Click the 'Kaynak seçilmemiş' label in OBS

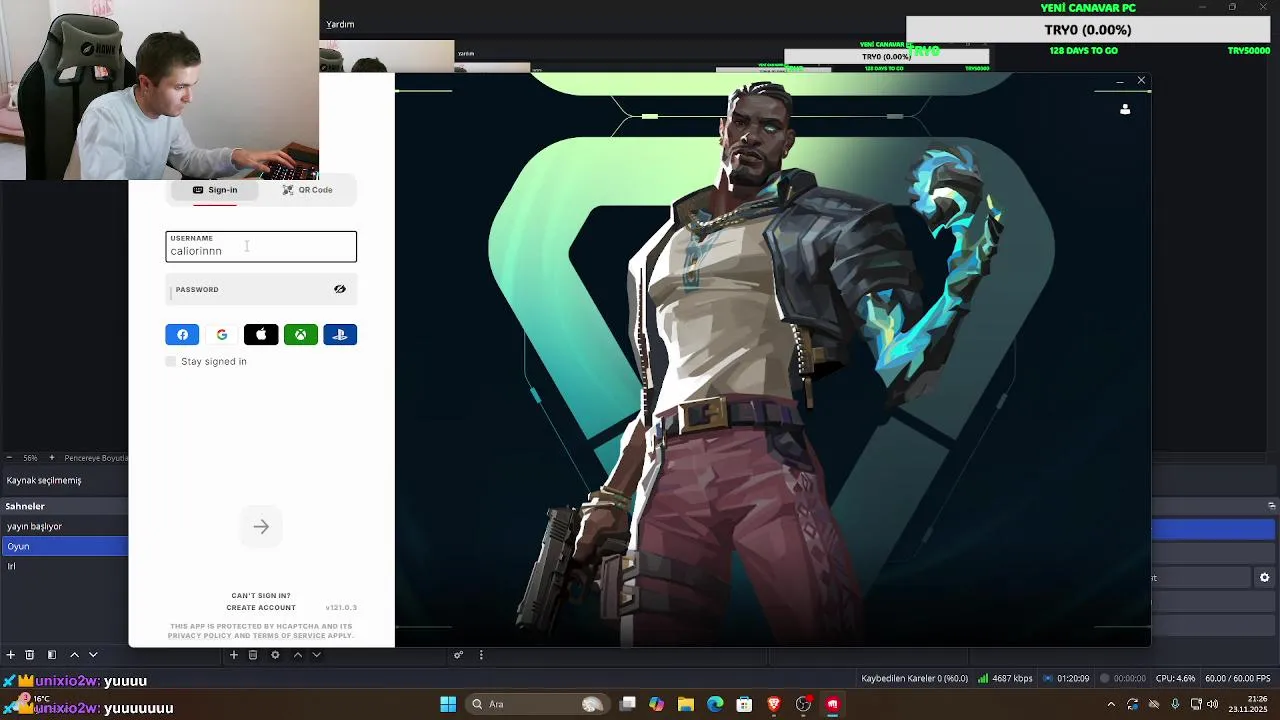pyautogui.click(x=44, y=480)
